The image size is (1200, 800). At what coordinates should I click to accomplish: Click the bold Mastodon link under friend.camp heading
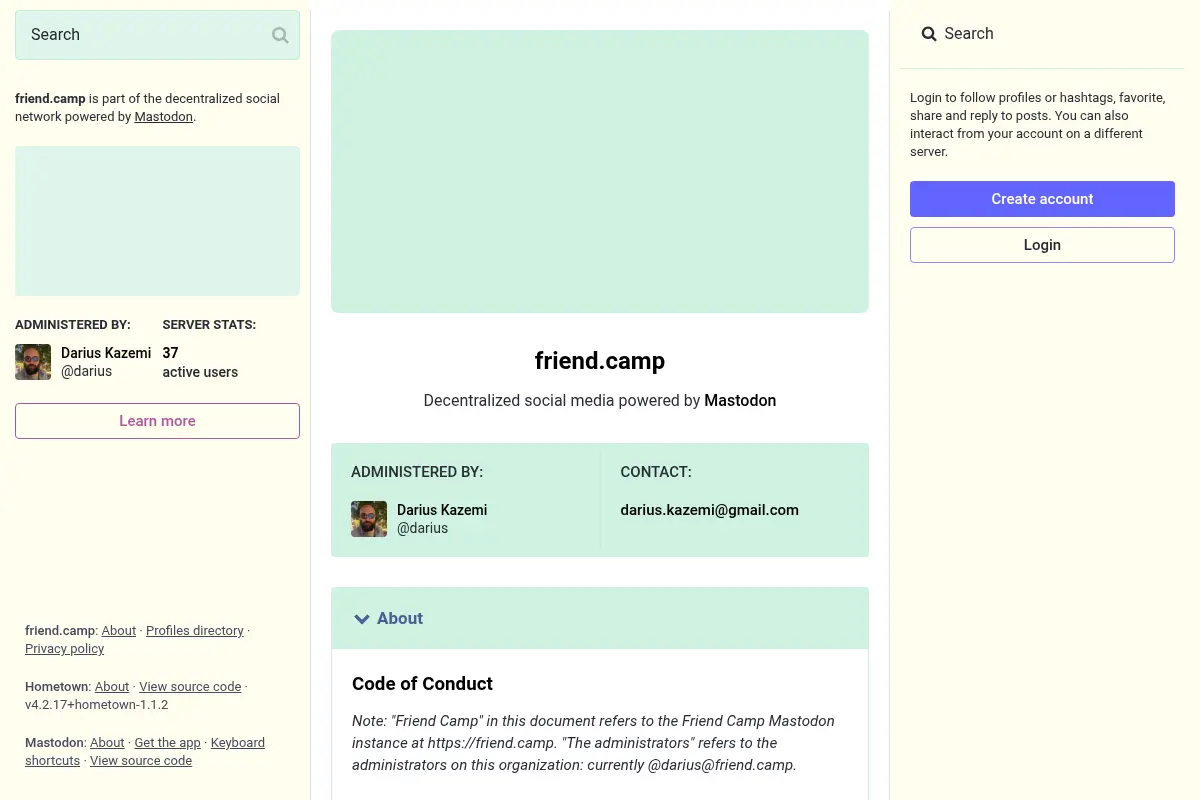740,400
